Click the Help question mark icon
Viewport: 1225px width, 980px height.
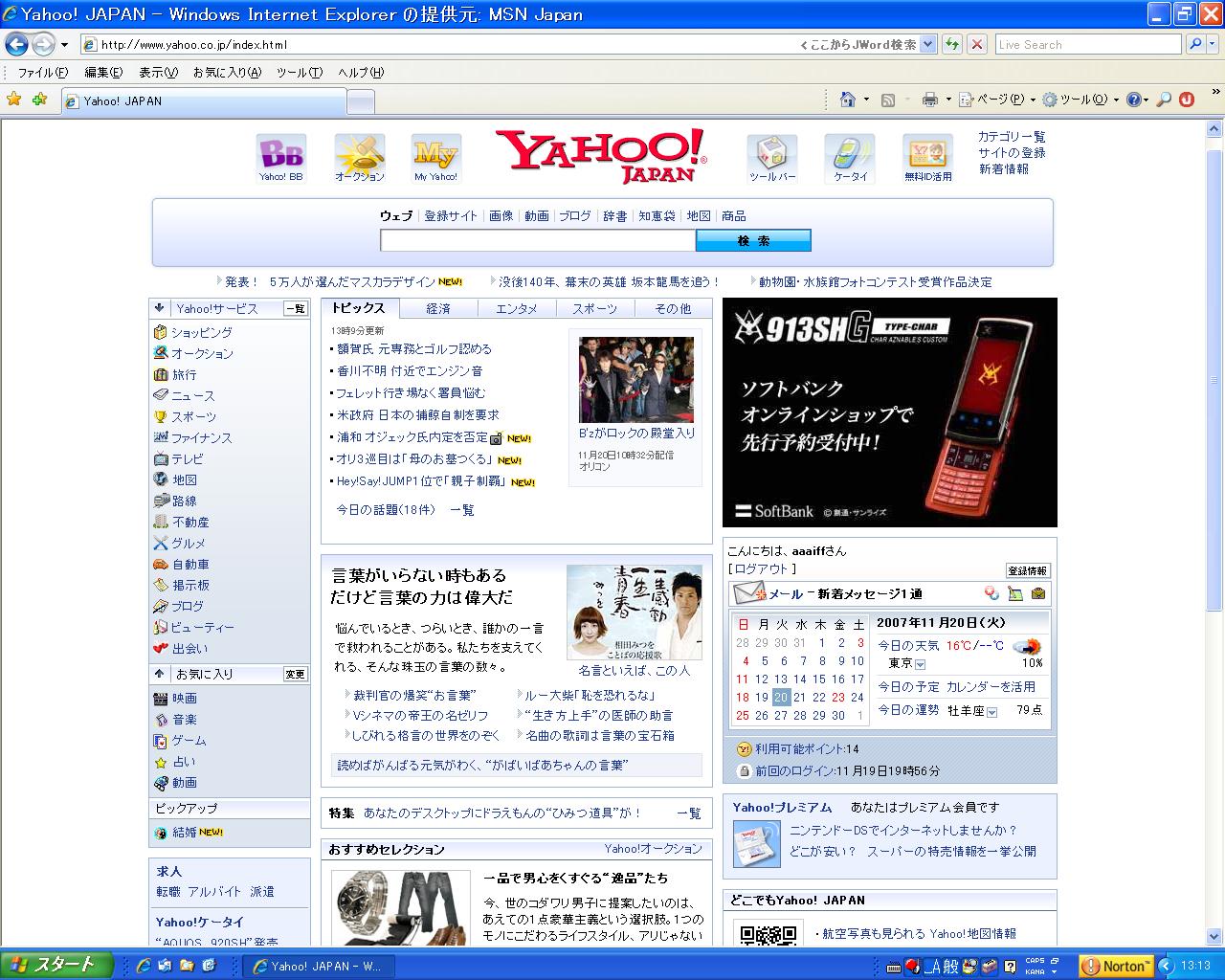point(1133,100)
